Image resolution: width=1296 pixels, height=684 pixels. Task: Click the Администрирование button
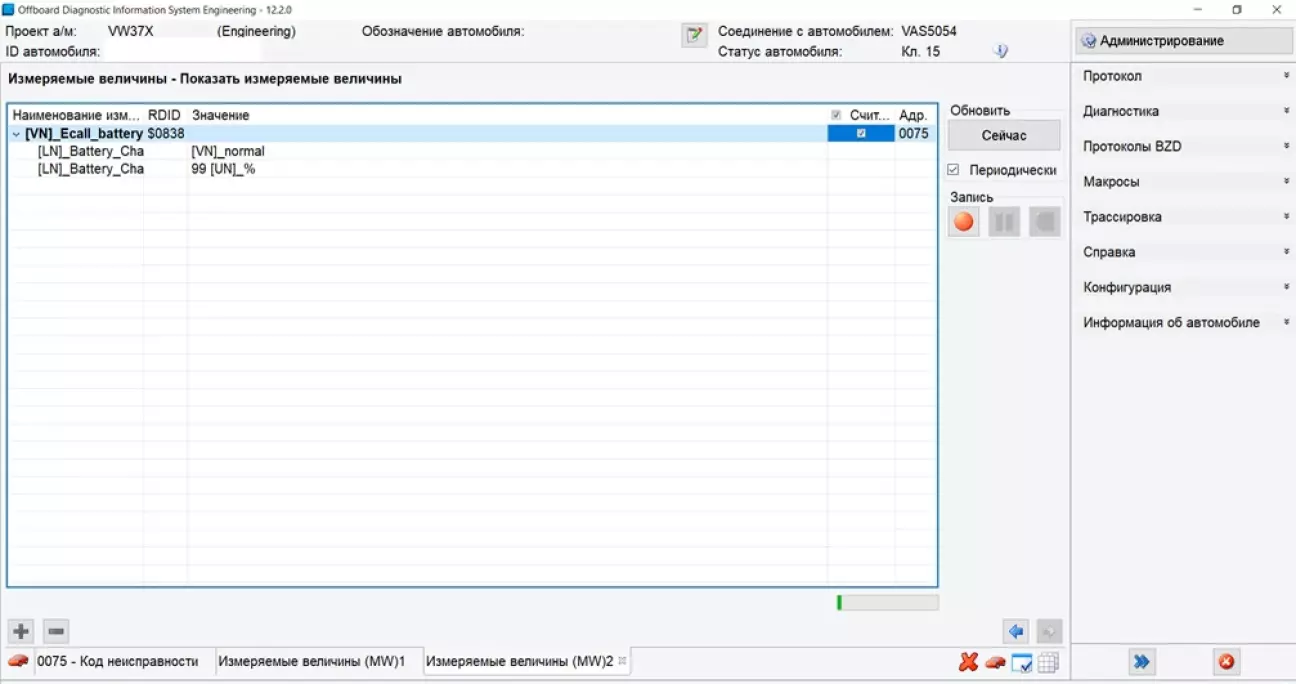point(1184,41)
